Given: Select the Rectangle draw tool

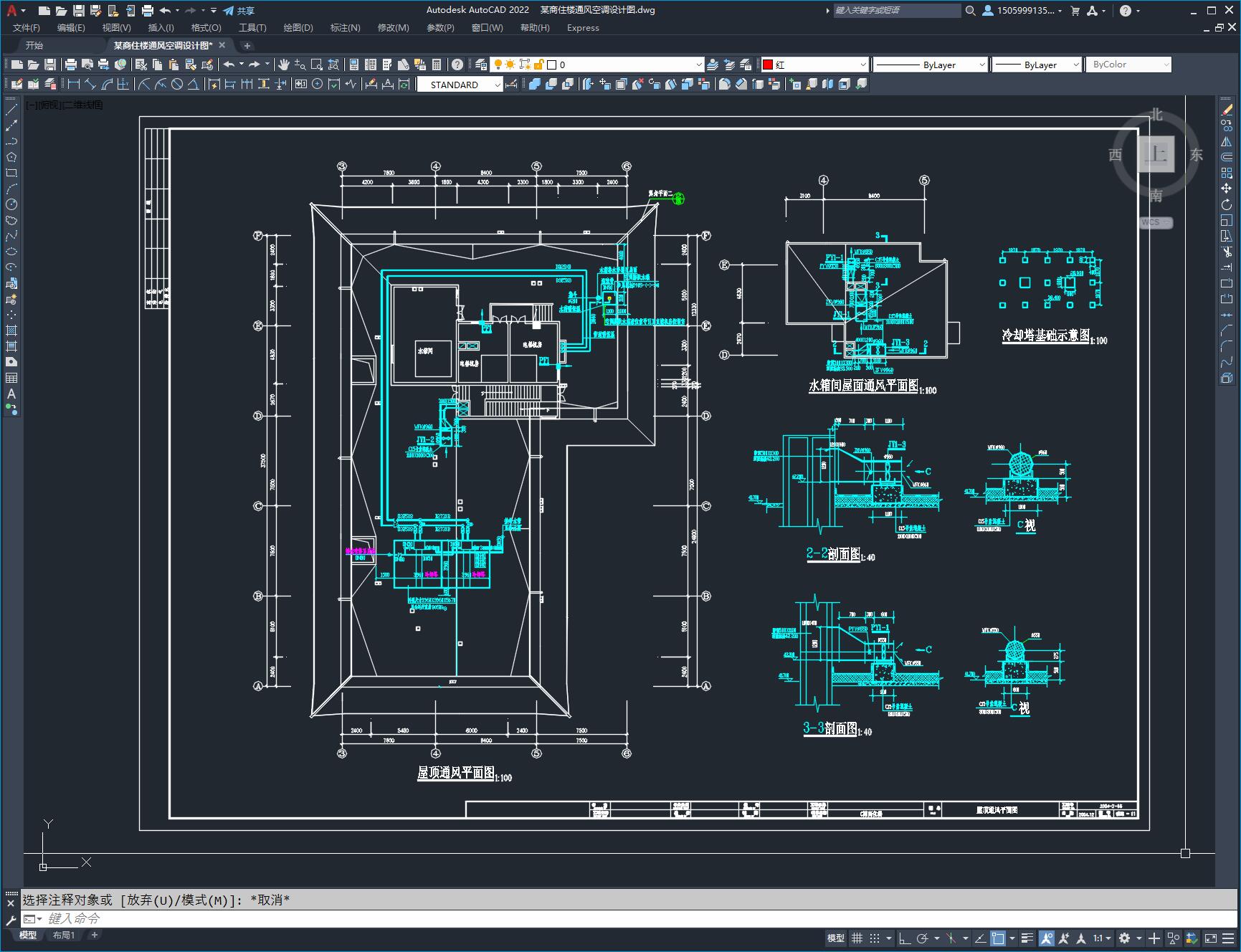Looking at the screenshot, I should click(x=11, y=173).
